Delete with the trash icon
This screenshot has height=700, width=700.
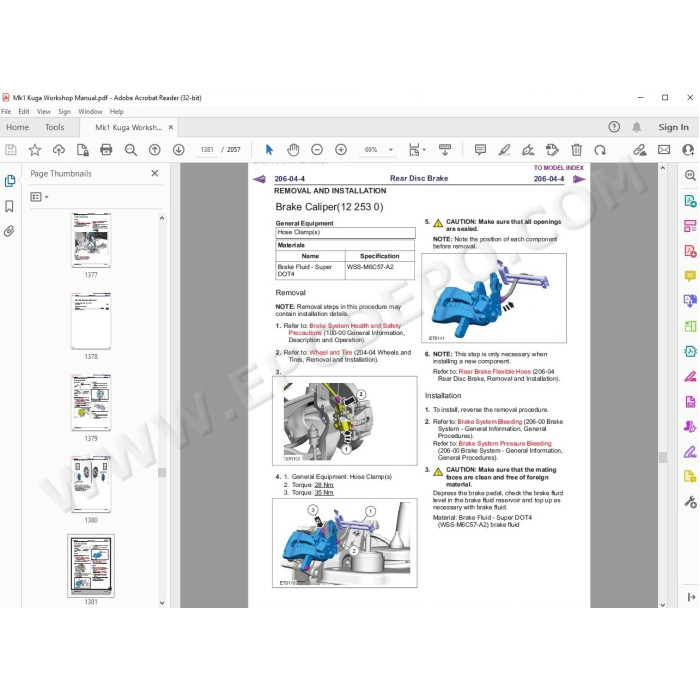click(576, 150)
